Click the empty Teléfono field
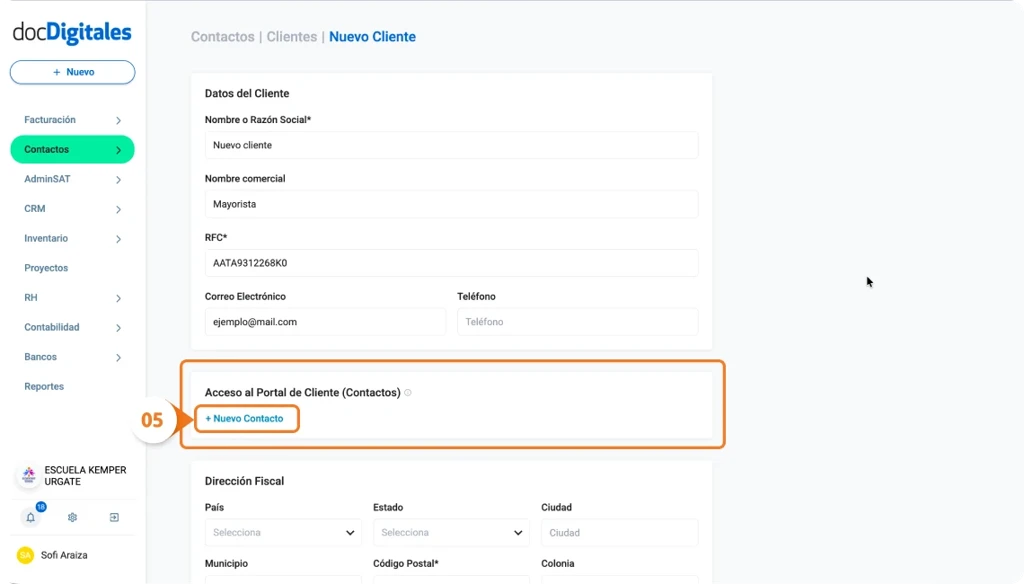The height and width of the screenshot is (584, 1024). [575, 321]
